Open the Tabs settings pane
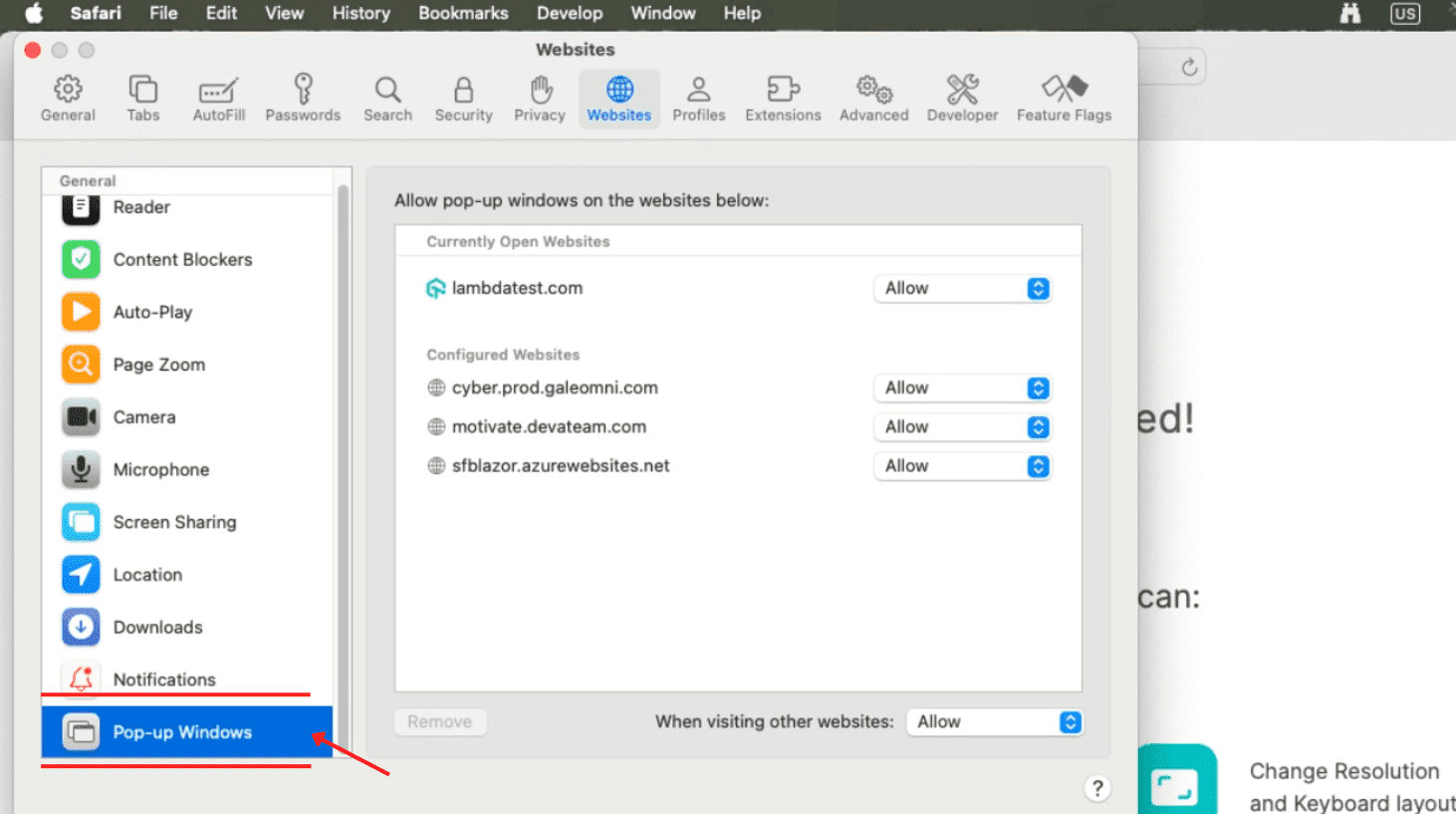This screenshot has height=814, width=1456. coord(142,99)
